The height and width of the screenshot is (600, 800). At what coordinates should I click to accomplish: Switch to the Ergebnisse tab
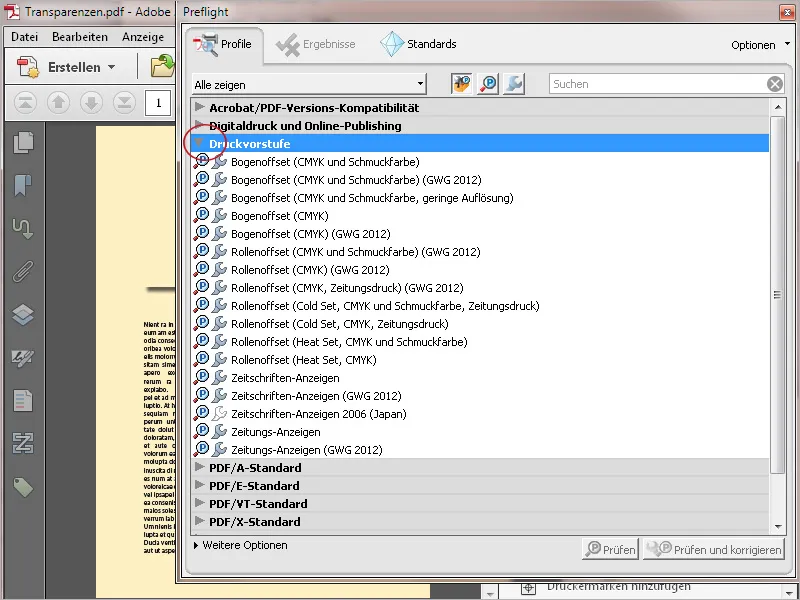(x=316, y=44)
